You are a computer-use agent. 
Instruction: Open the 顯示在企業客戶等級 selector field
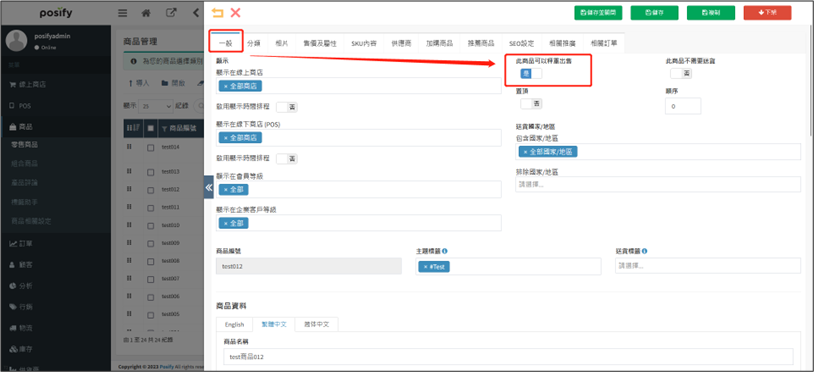(x=359, y=223)
